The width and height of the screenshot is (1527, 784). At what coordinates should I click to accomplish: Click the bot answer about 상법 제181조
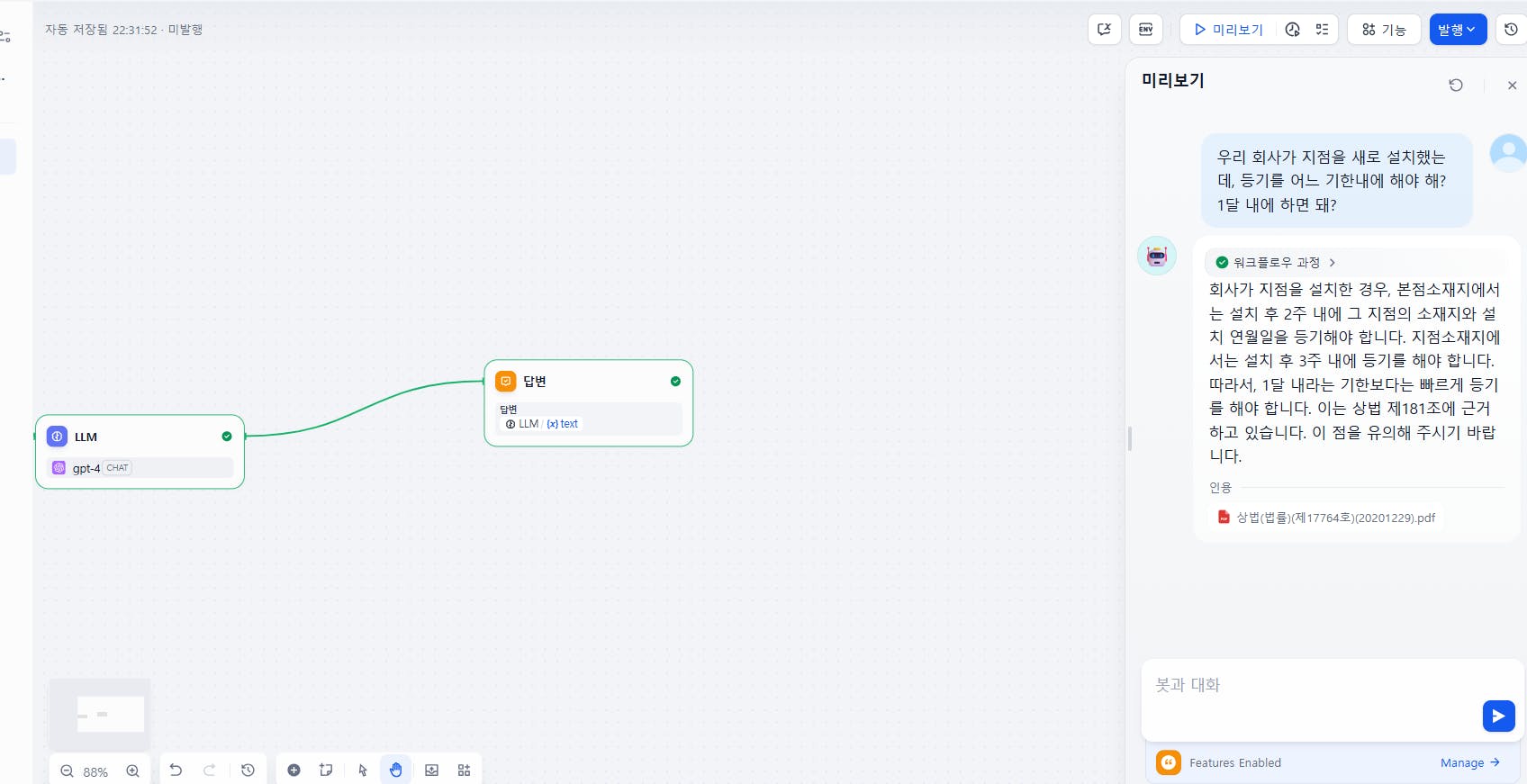click(1355, 373)
